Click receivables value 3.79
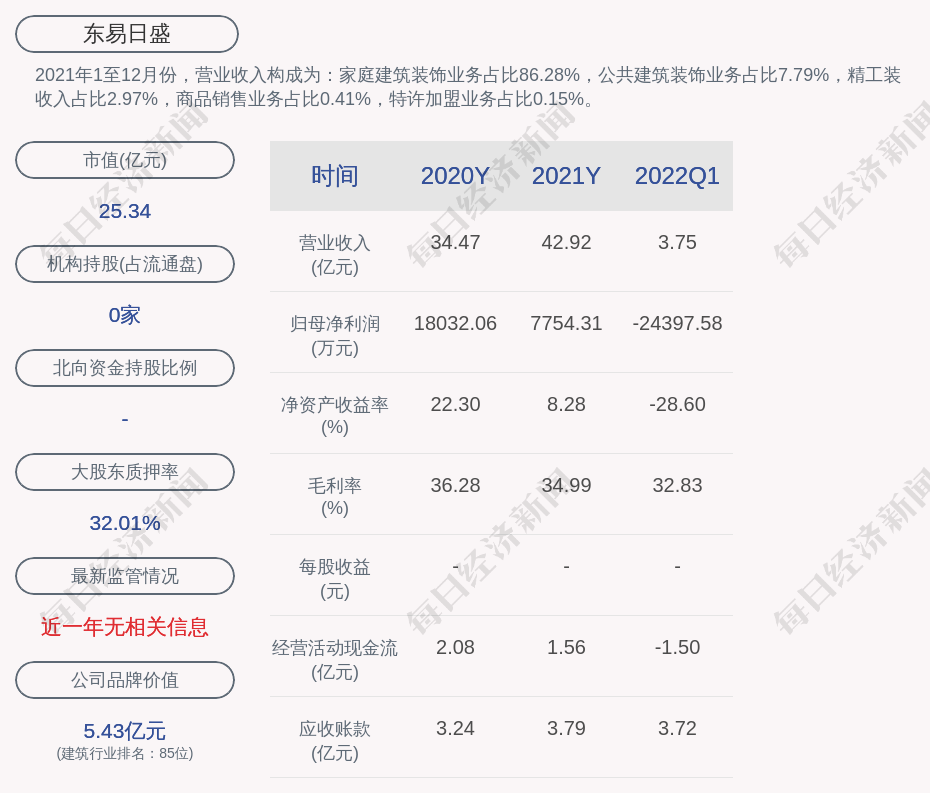 (566, 728)
